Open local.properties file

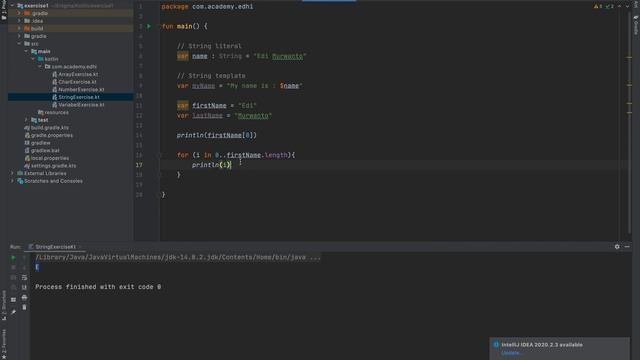50,158
